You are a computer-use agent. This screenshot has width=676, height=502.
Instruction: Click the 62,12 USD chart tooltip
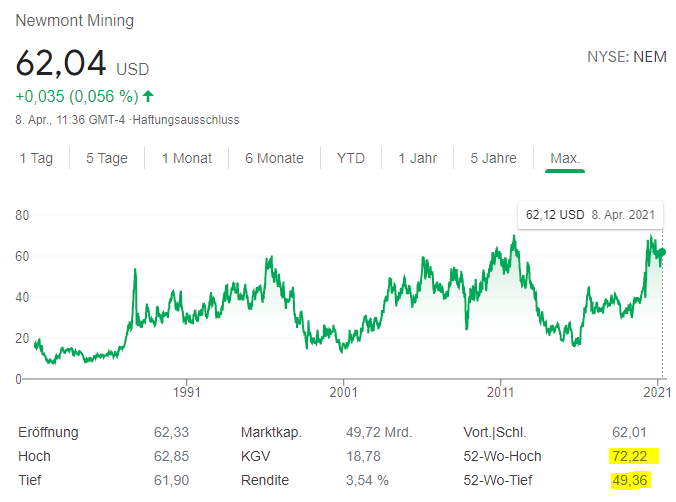[590, 215]
